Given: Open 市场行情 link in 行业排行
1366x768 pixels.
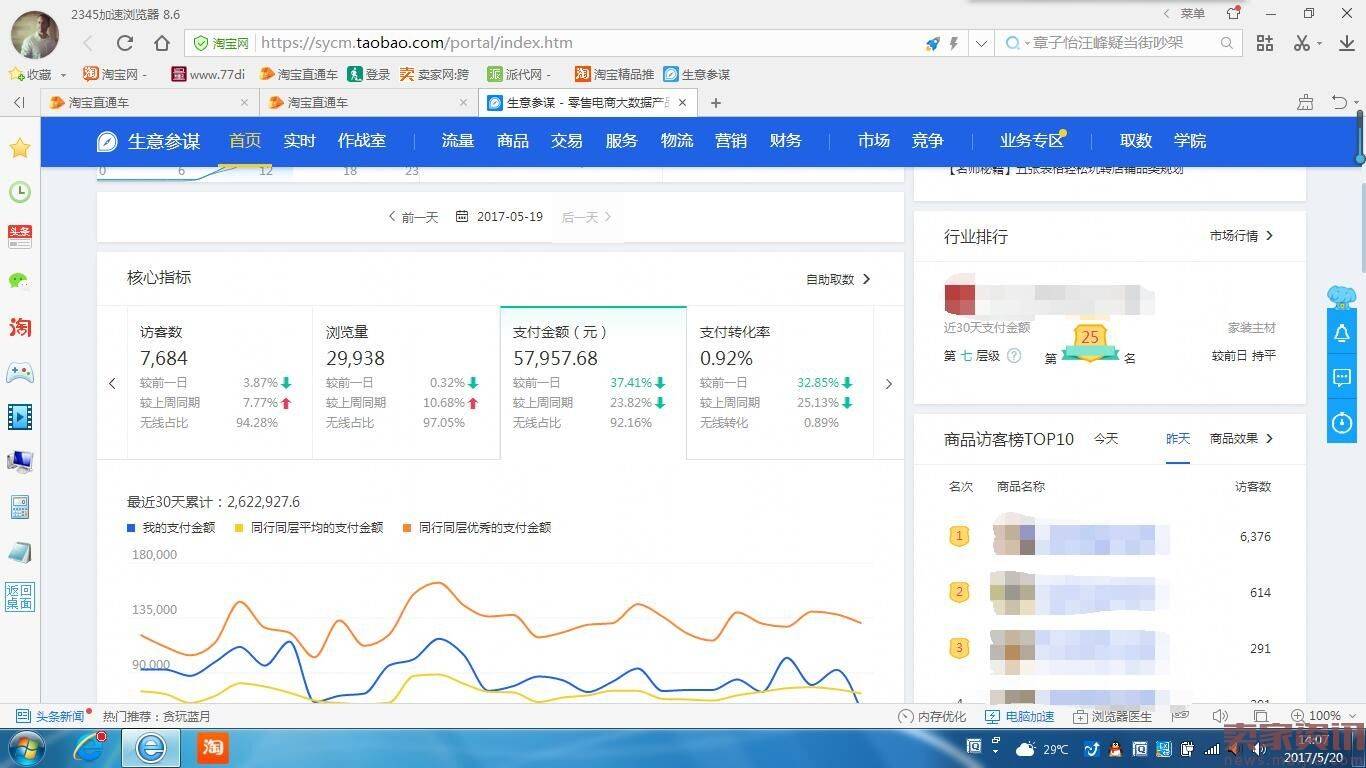Looking at the screenshot, I should tap(1241, 236).
